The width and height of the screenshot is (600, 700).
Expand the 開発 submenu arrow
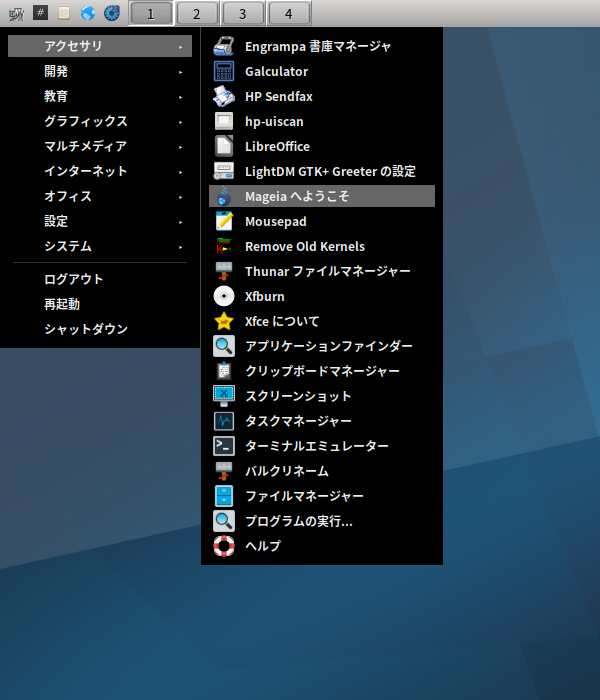[x=180, y=72]
